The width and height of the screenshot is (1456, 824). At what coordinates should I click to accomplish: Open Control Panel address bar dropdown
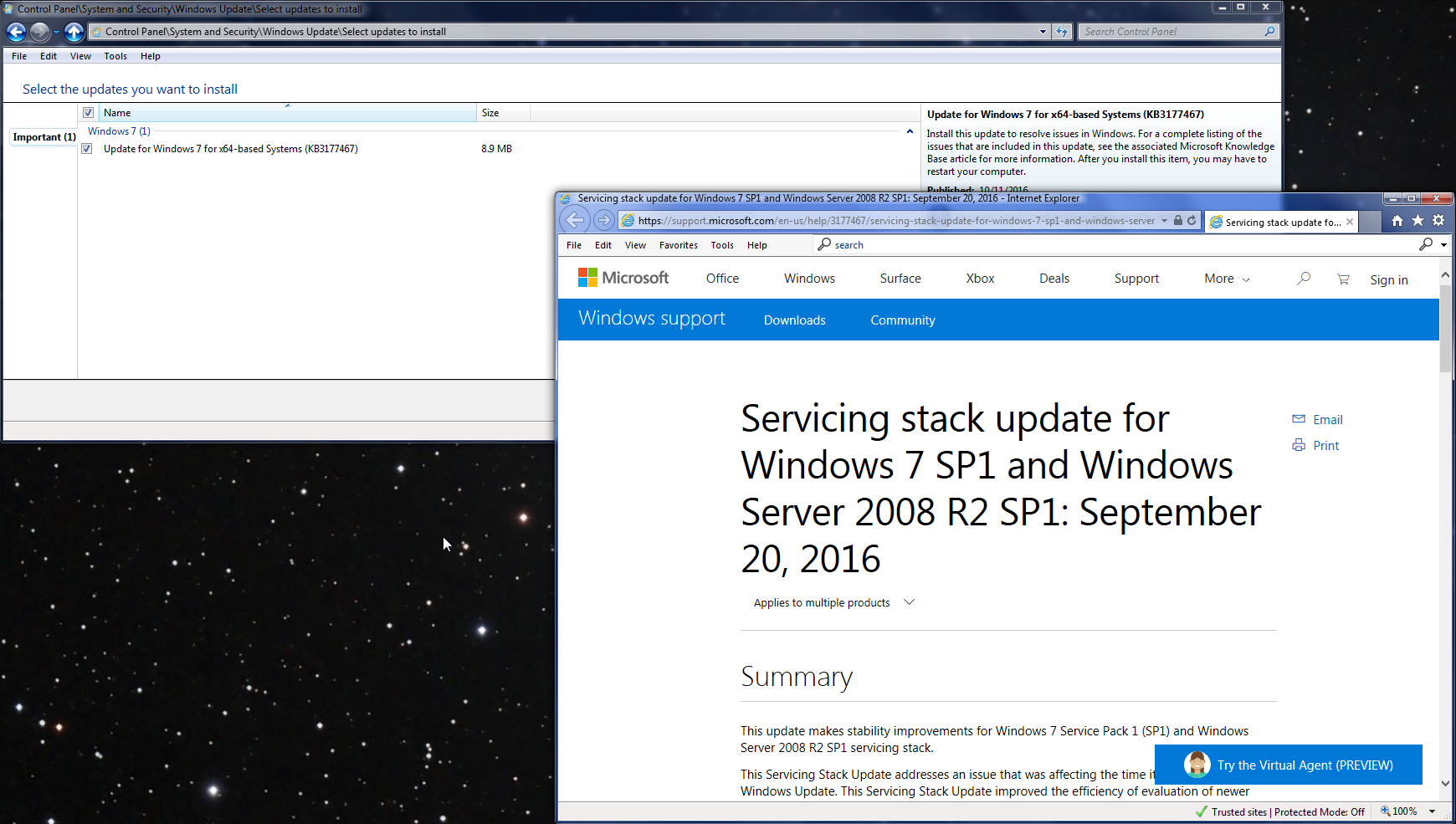click(1043, 32)
